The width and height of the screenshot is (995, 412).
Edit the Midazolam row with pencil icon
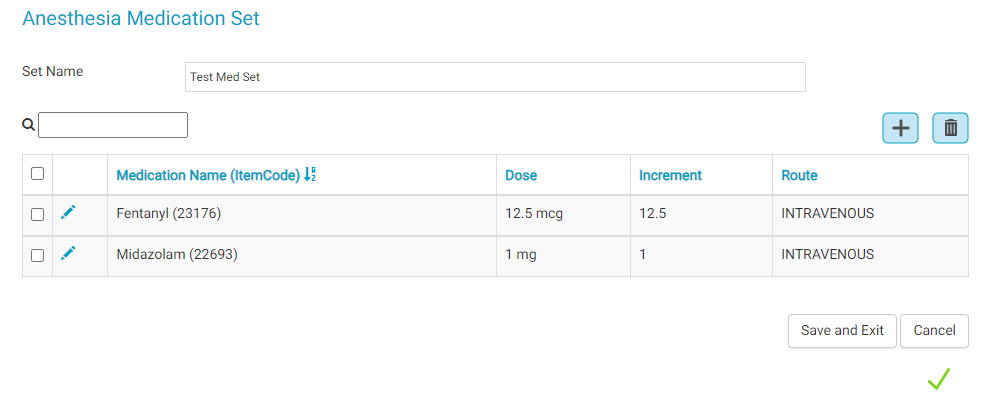[68, 254]
